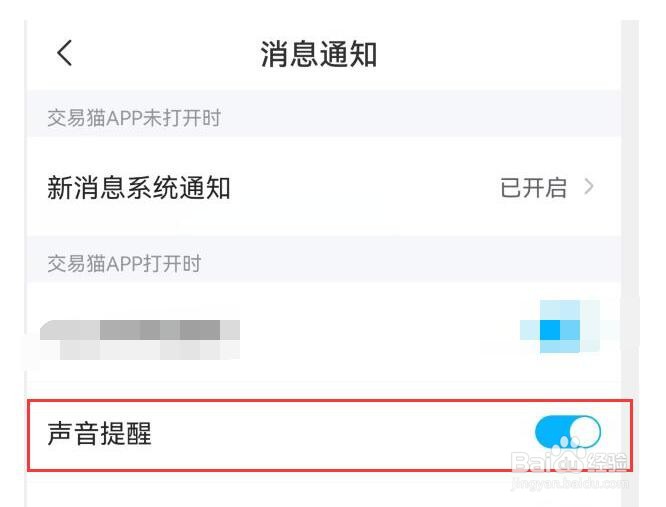Tap the back arrow icon
666x507 pixels.
65,53
